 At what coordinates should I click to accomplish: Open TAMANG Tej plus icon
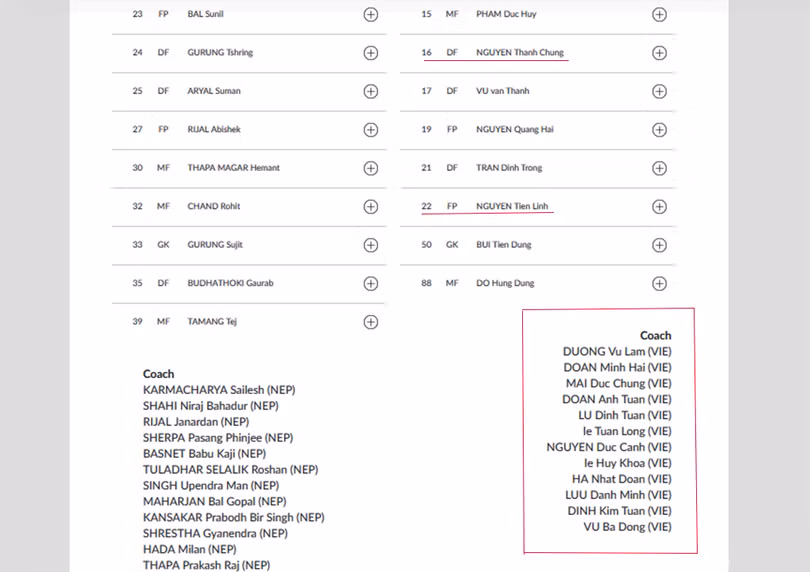(x=370, y=322)
